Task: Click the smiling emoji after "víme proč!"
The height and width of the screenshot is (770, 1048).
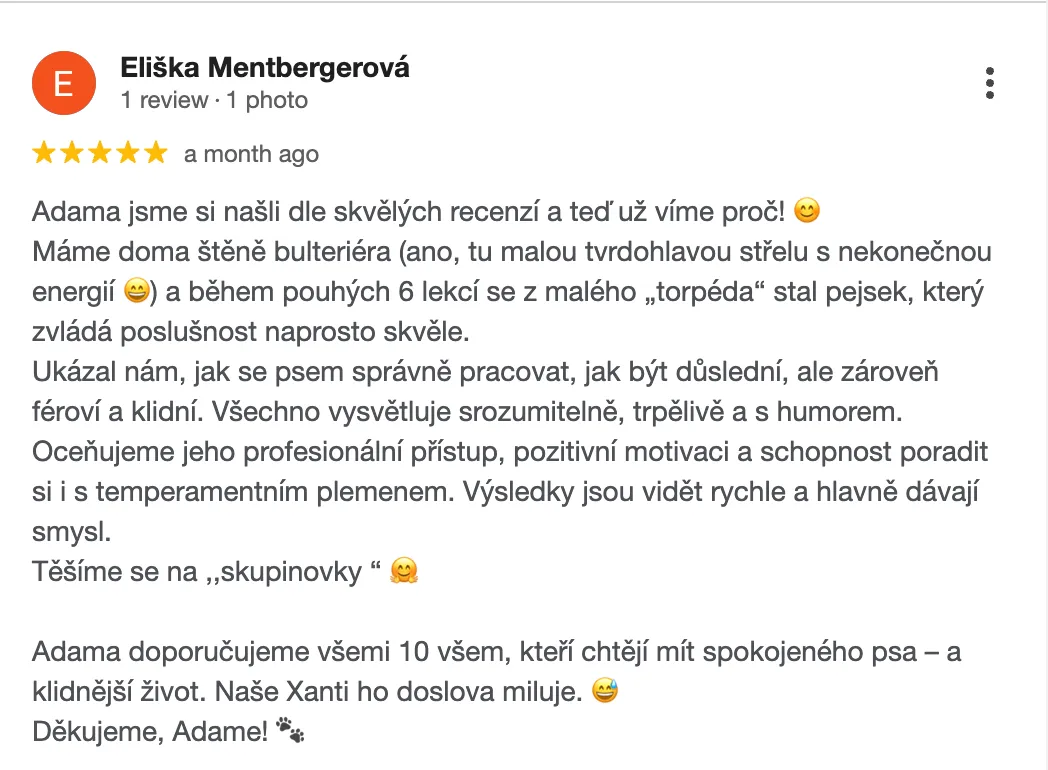Action: 807,212
